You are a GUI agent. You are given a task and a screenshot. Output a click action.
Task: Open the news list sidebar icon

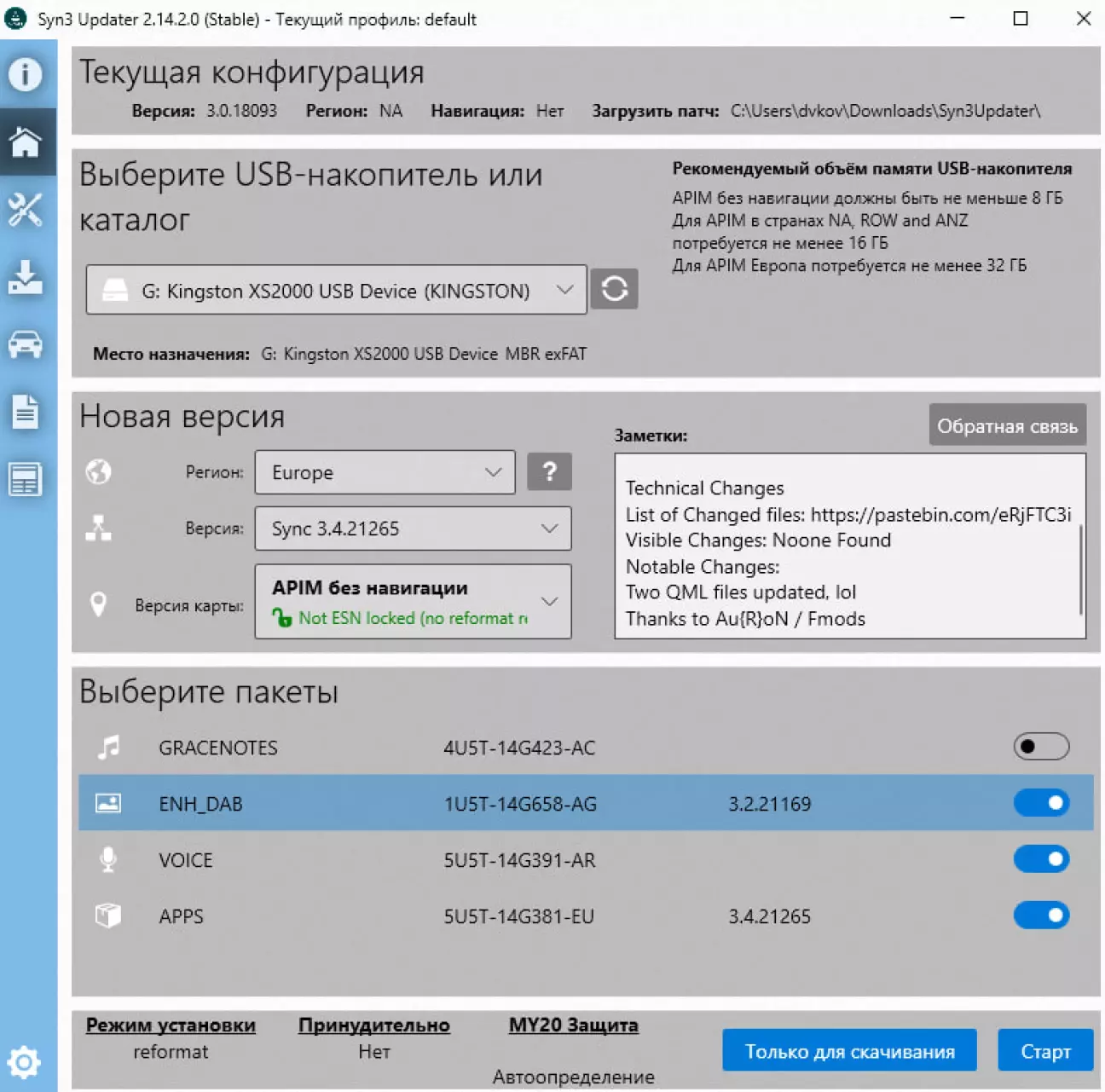coord(26,479)
